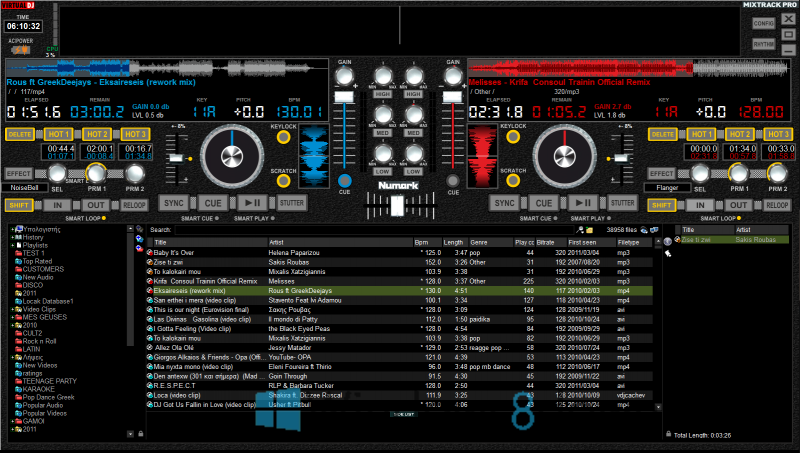Screen dimensions: 800x453
Task: Click the lock icon beside Total Length
Action: coord(668,435)
